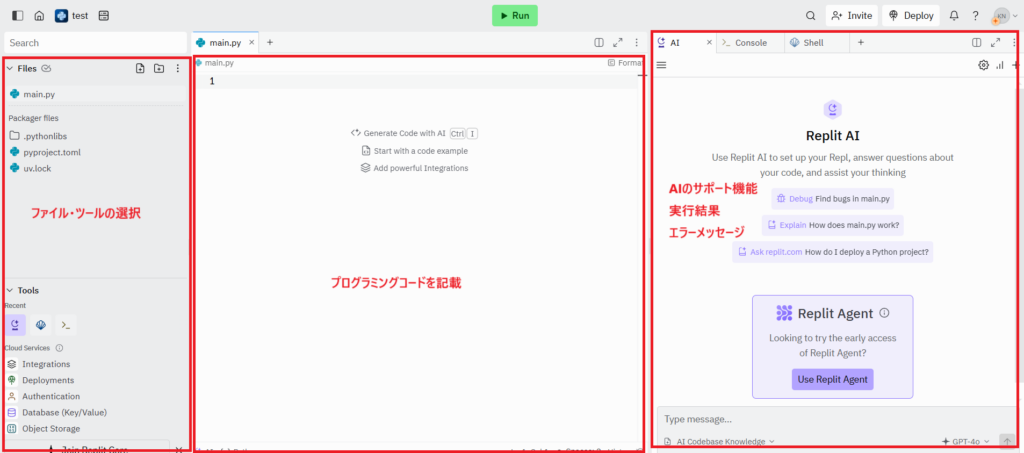Click line 1 in editor
Screen dimensions: 1024x453
tap(418, 81)
